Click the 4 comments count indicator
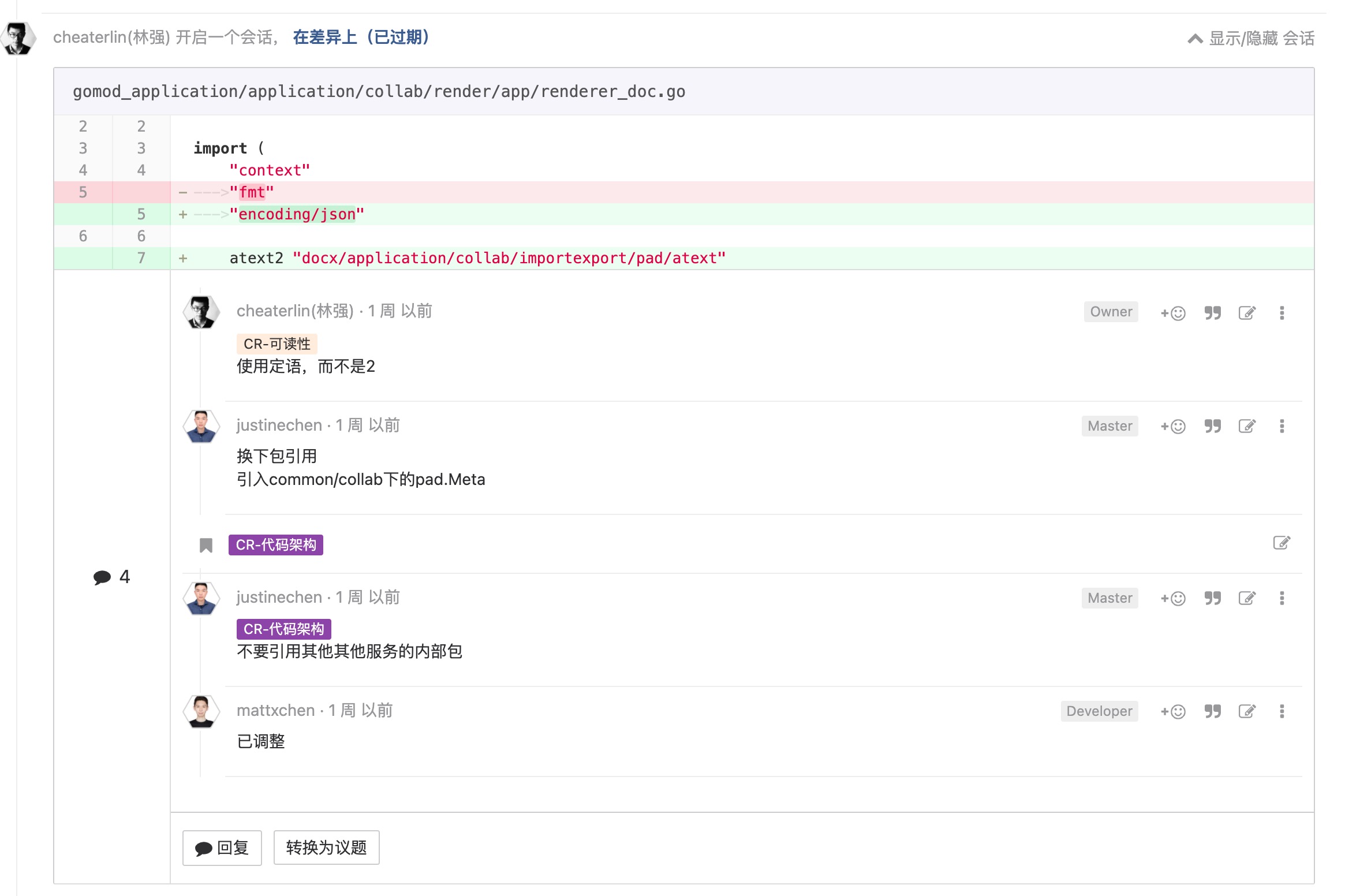 (x=112, y=577)
